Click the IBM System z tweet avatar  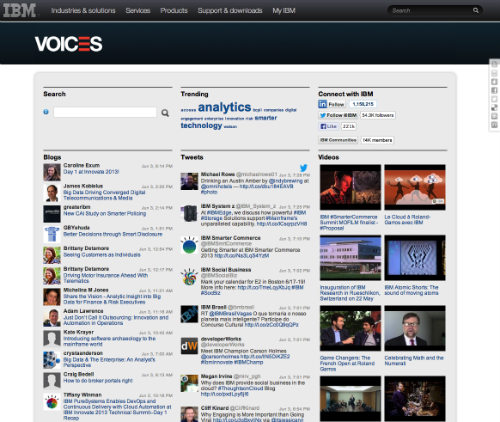point(189,213)
